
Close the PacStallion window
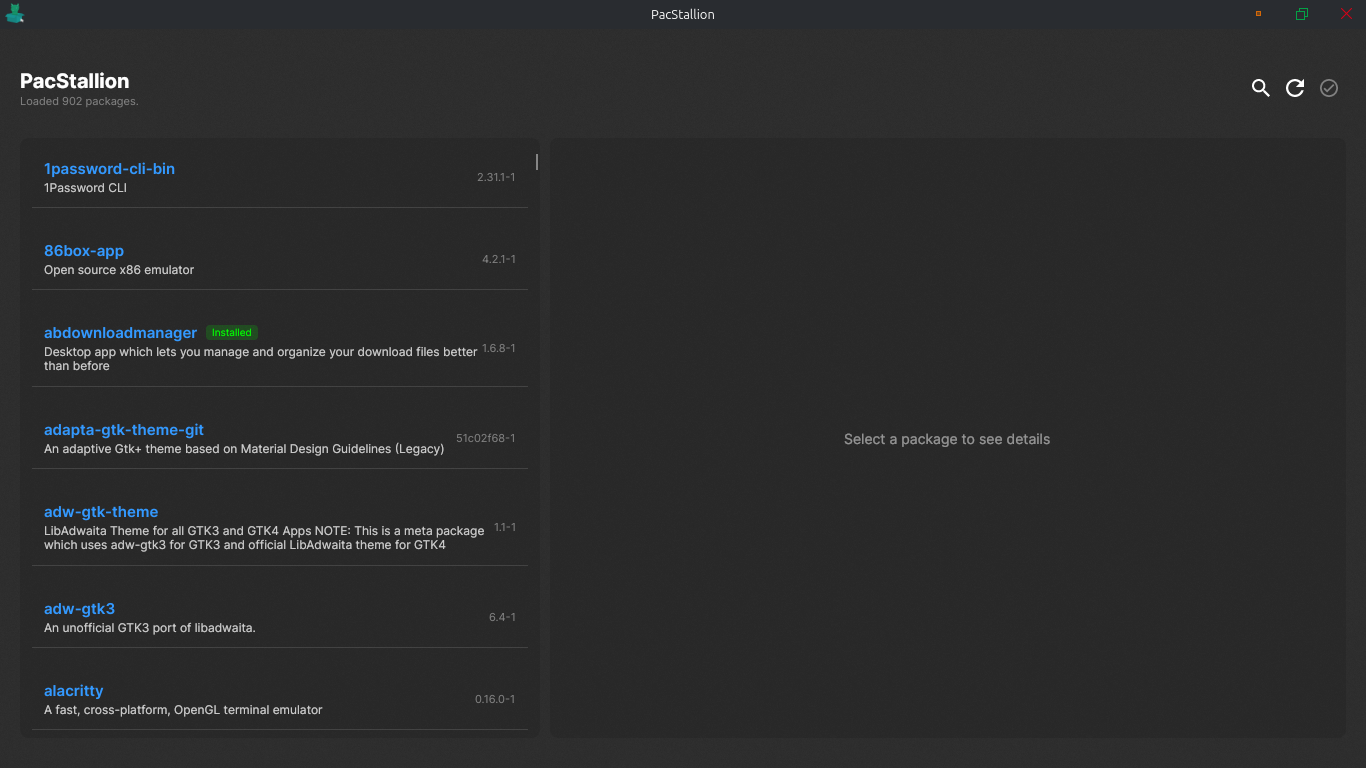tap(1346, 14)
